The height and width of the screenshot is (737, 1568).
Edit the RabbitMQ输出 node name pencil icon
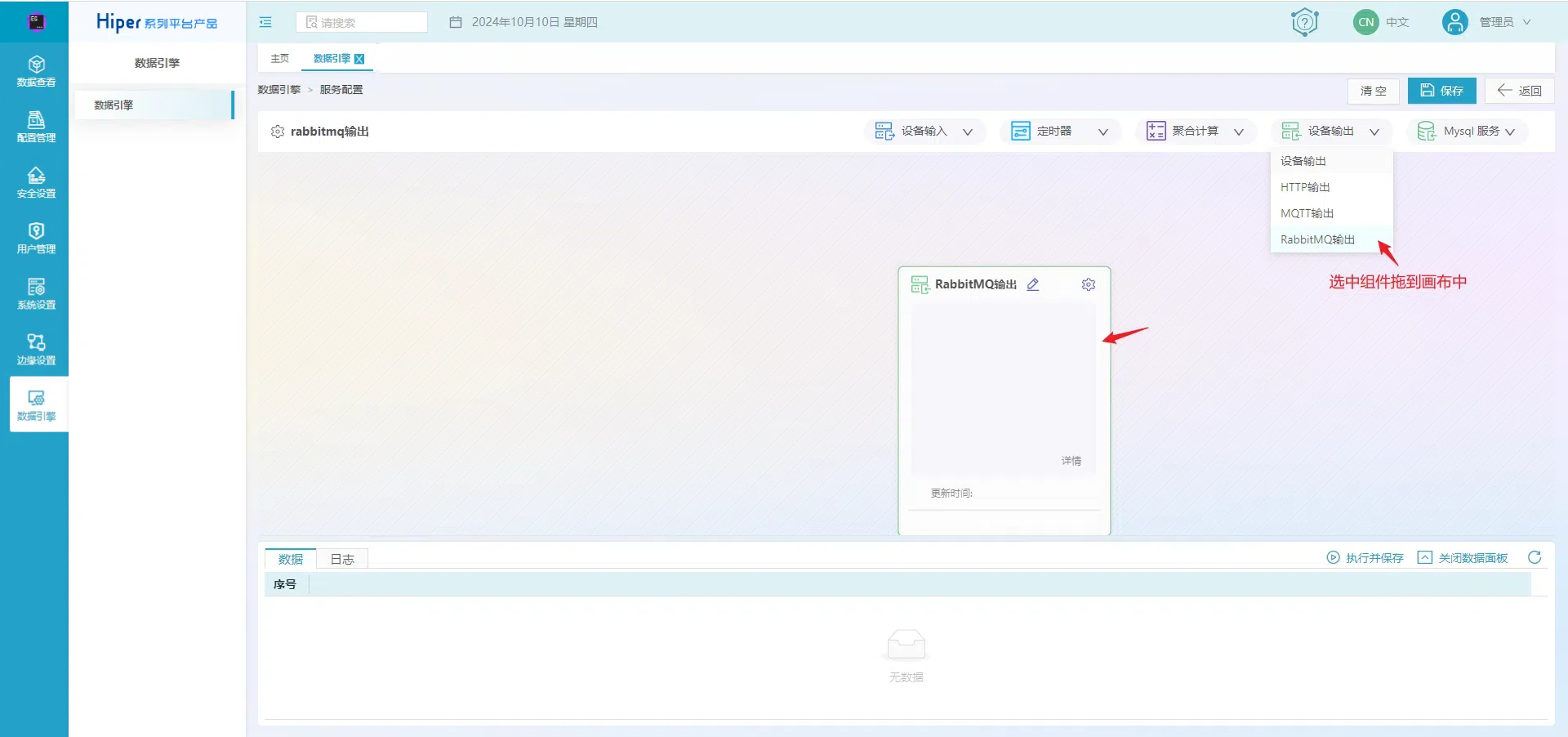pos(1033,284)
